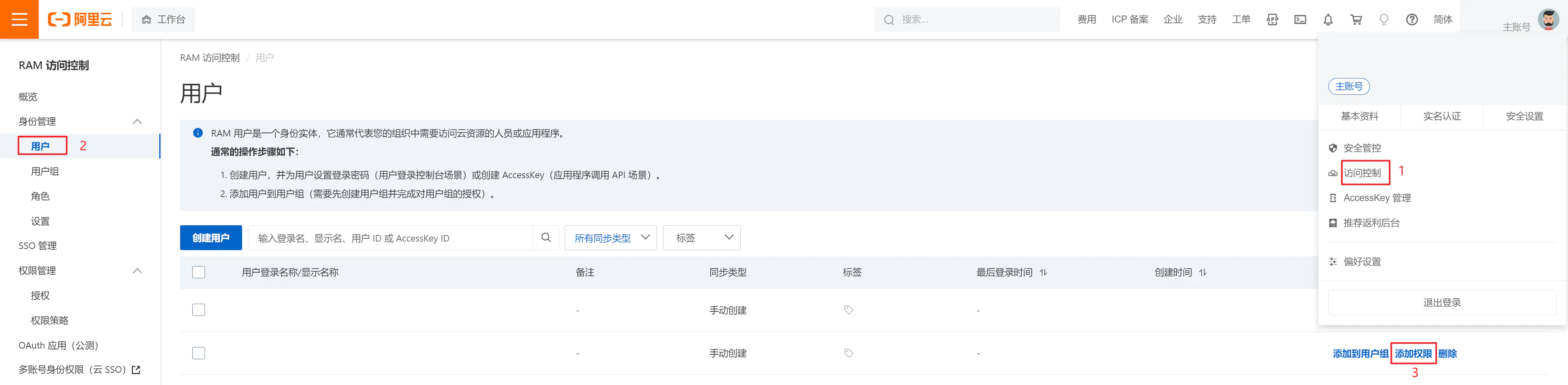
Task: Open the 标签 filter dropdown
Action: pos(701,237)
